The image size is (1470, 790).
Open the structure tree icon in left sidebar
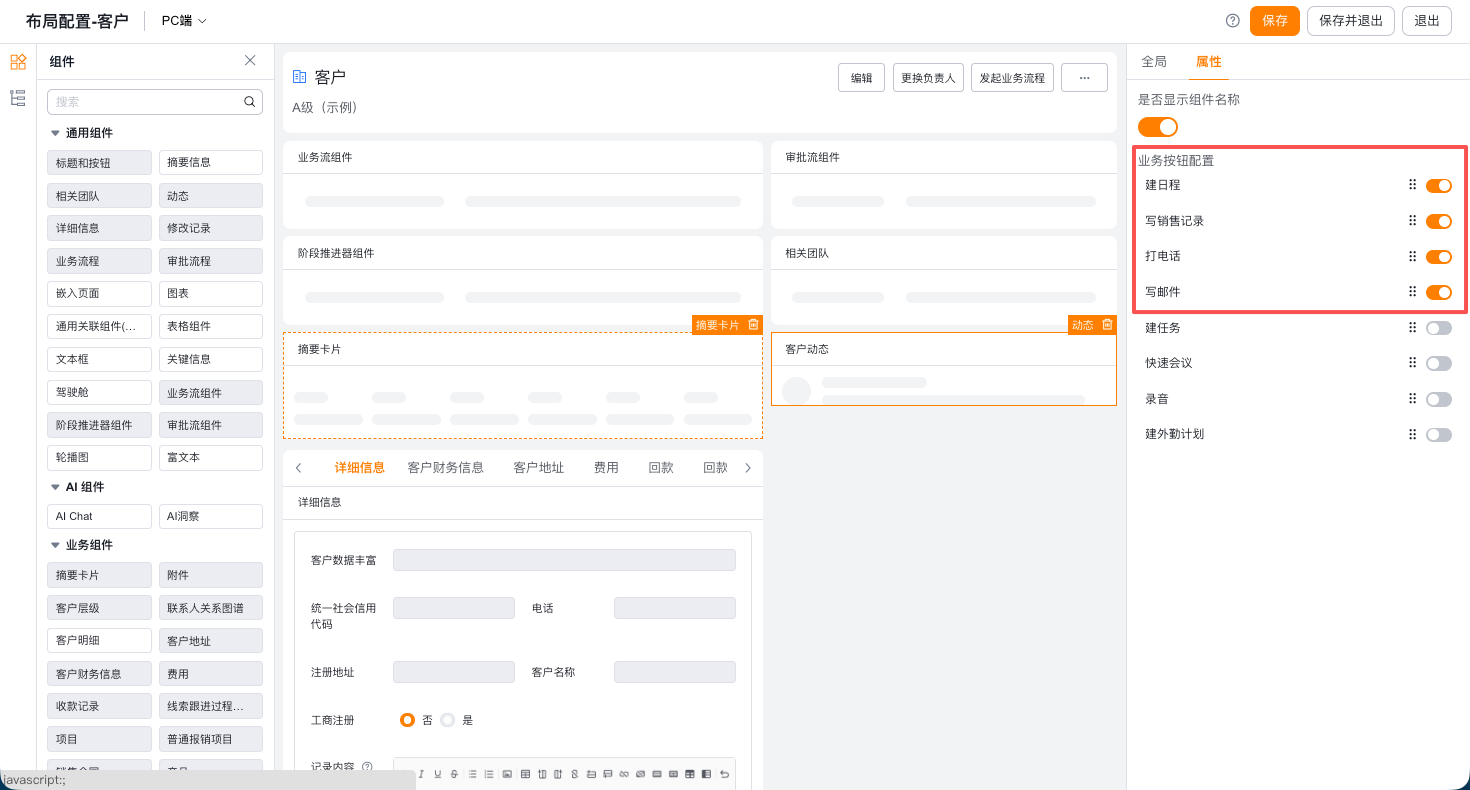(x=18, y=98)
